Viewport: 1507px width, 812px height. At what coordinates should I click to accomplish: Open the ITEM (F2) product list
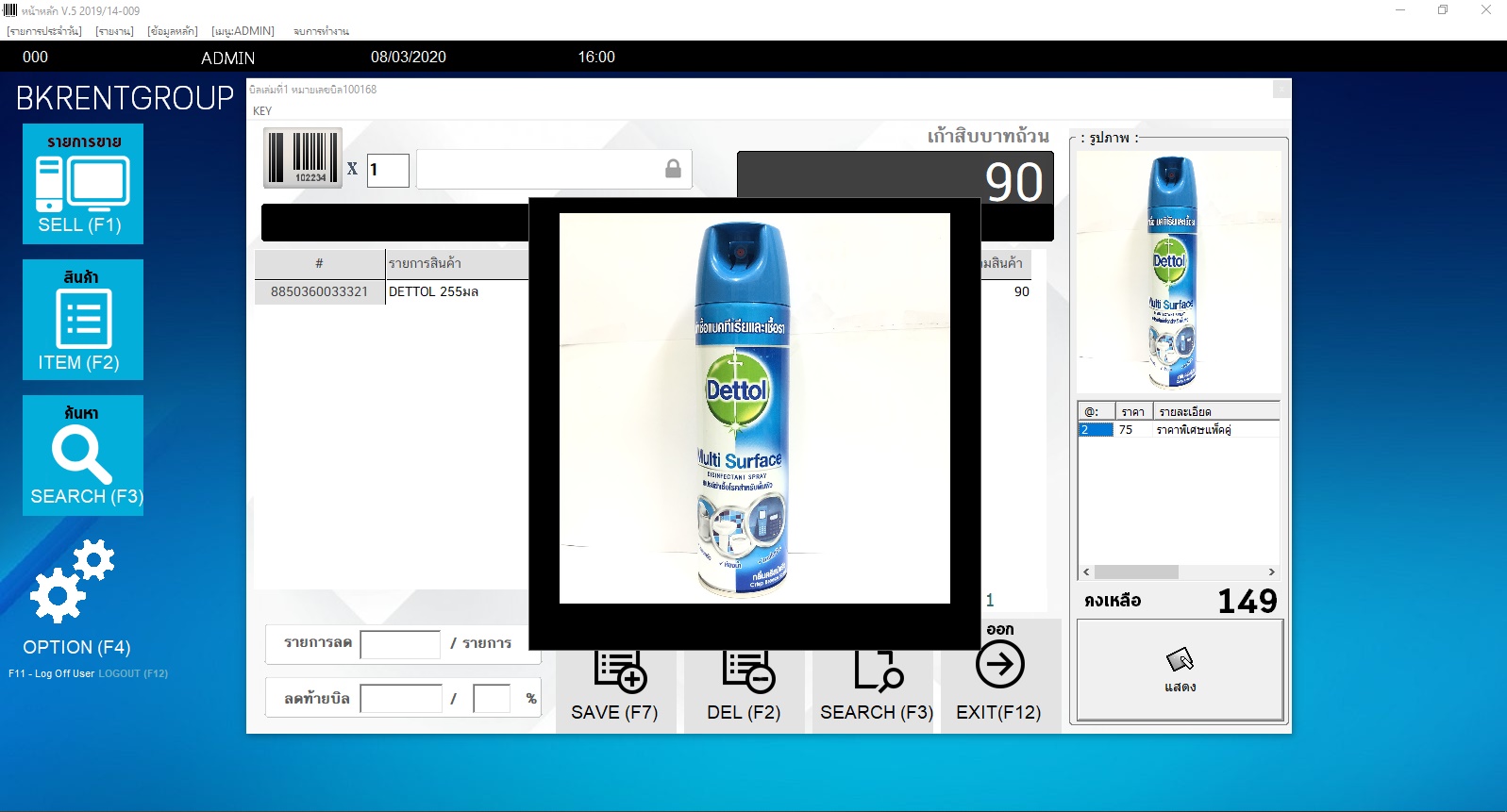click(x=83, y=320)
